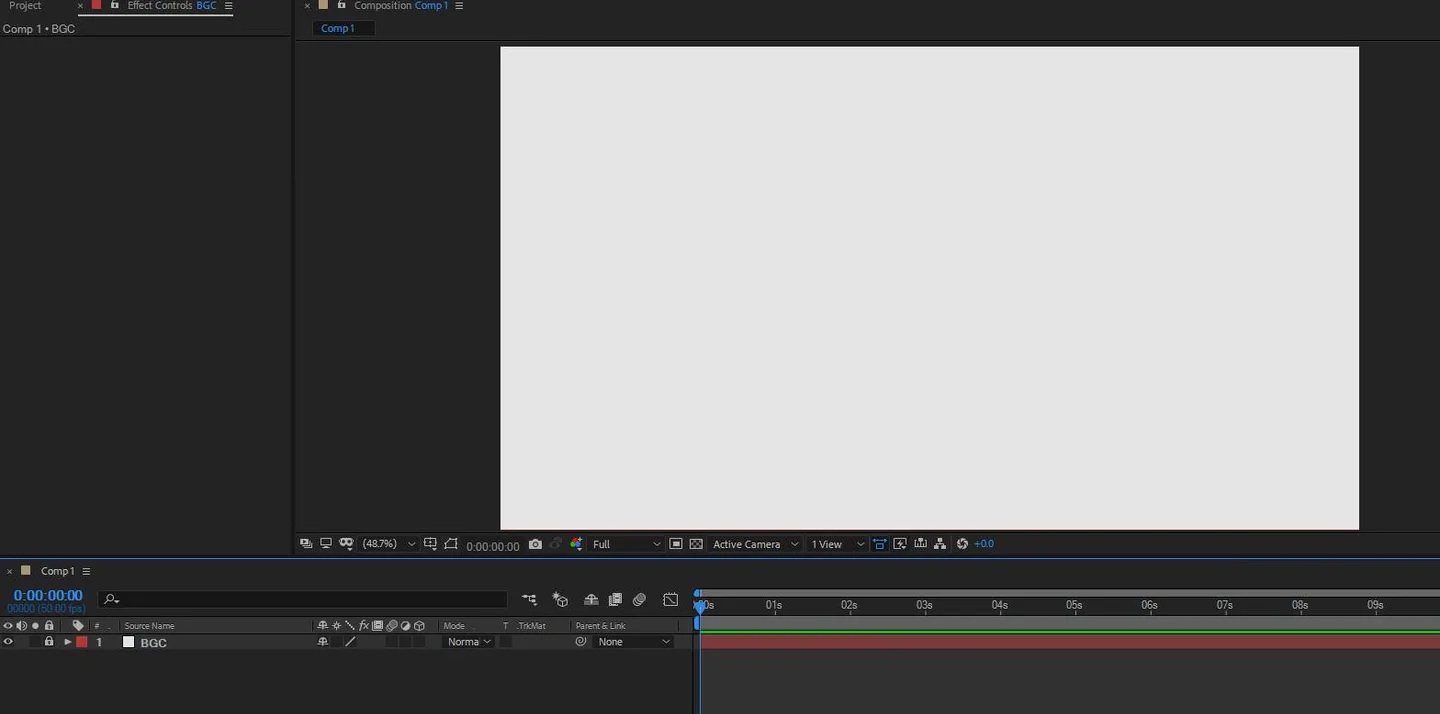
Task: Toggle the Shy switch on BGC layer
Action: coord(323,642)
